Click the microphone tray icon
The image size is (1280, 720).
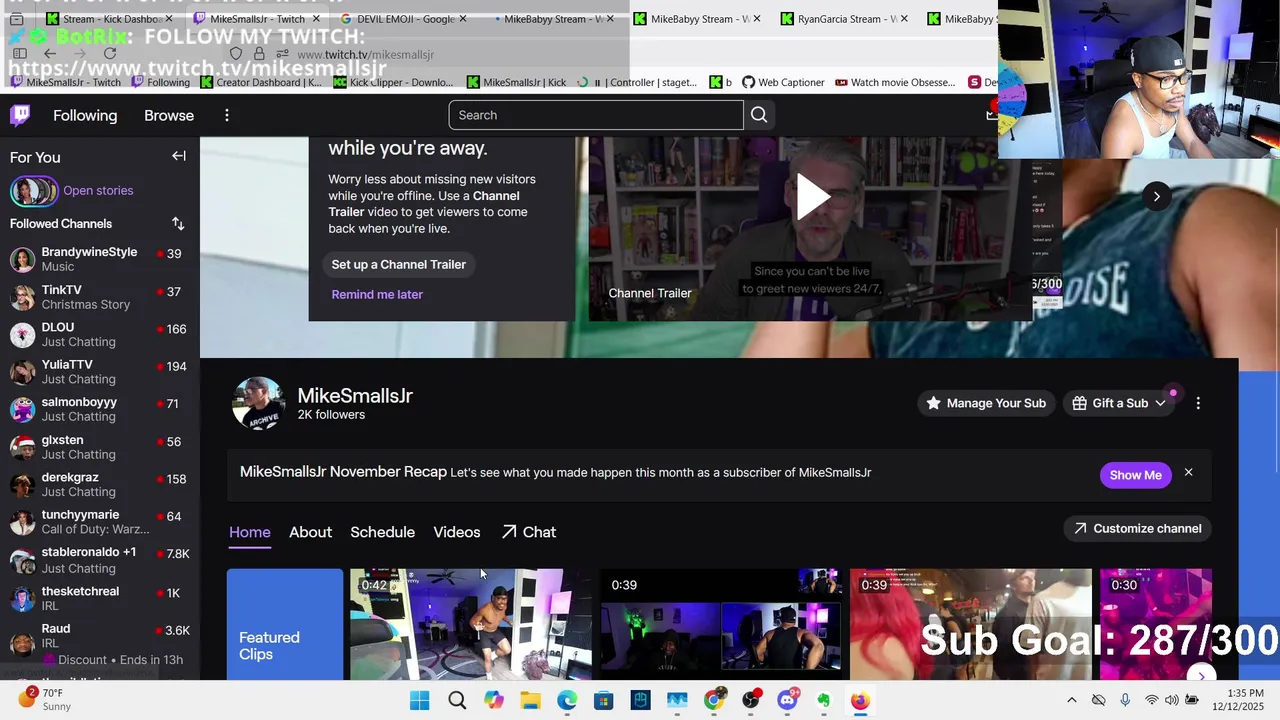1125,700
